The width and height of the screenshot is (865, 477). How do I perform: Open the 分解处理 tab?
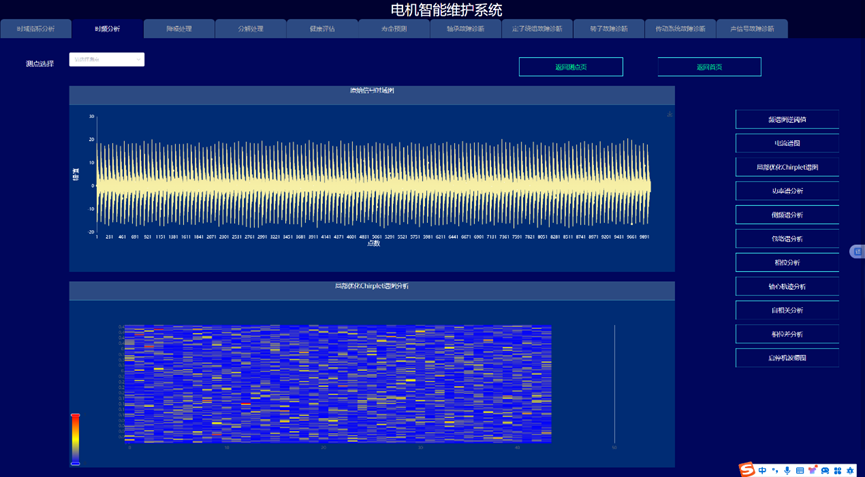[x=251, y=29]
